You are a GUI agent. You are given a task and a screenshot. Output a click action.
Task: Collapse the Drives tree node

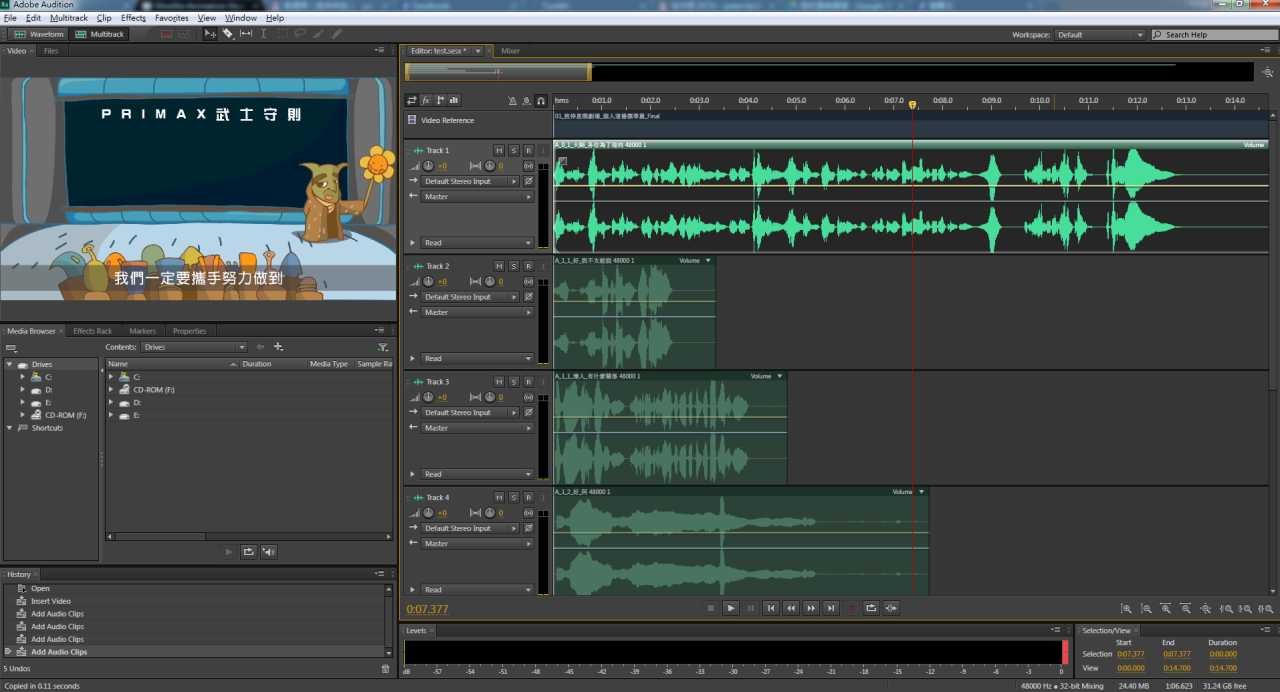coord(10,364)
